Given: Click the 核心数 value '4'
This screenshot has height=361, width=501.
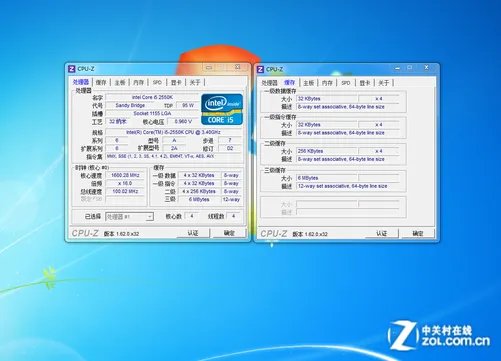Looking at the screenshot, I should point(192,216).
